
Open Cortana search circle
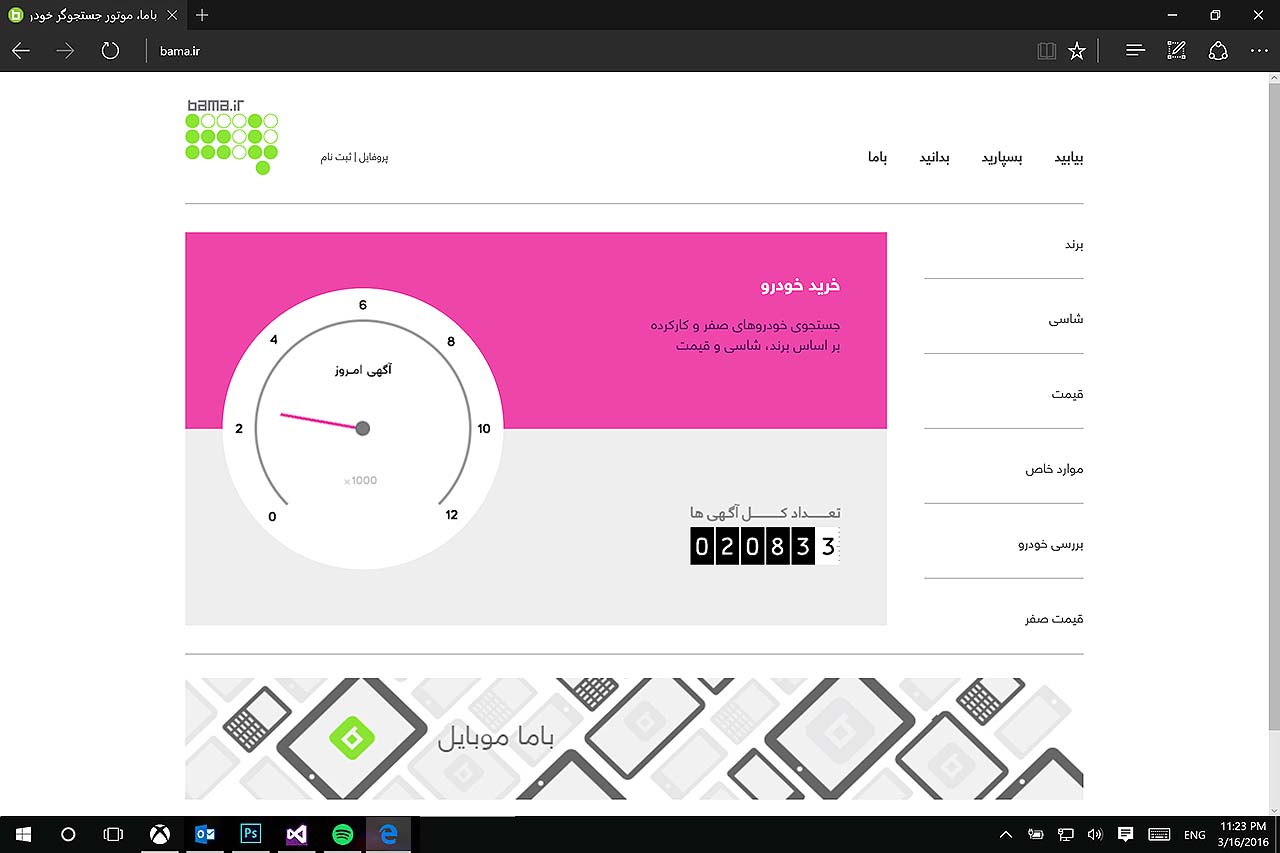coord(68,834)
